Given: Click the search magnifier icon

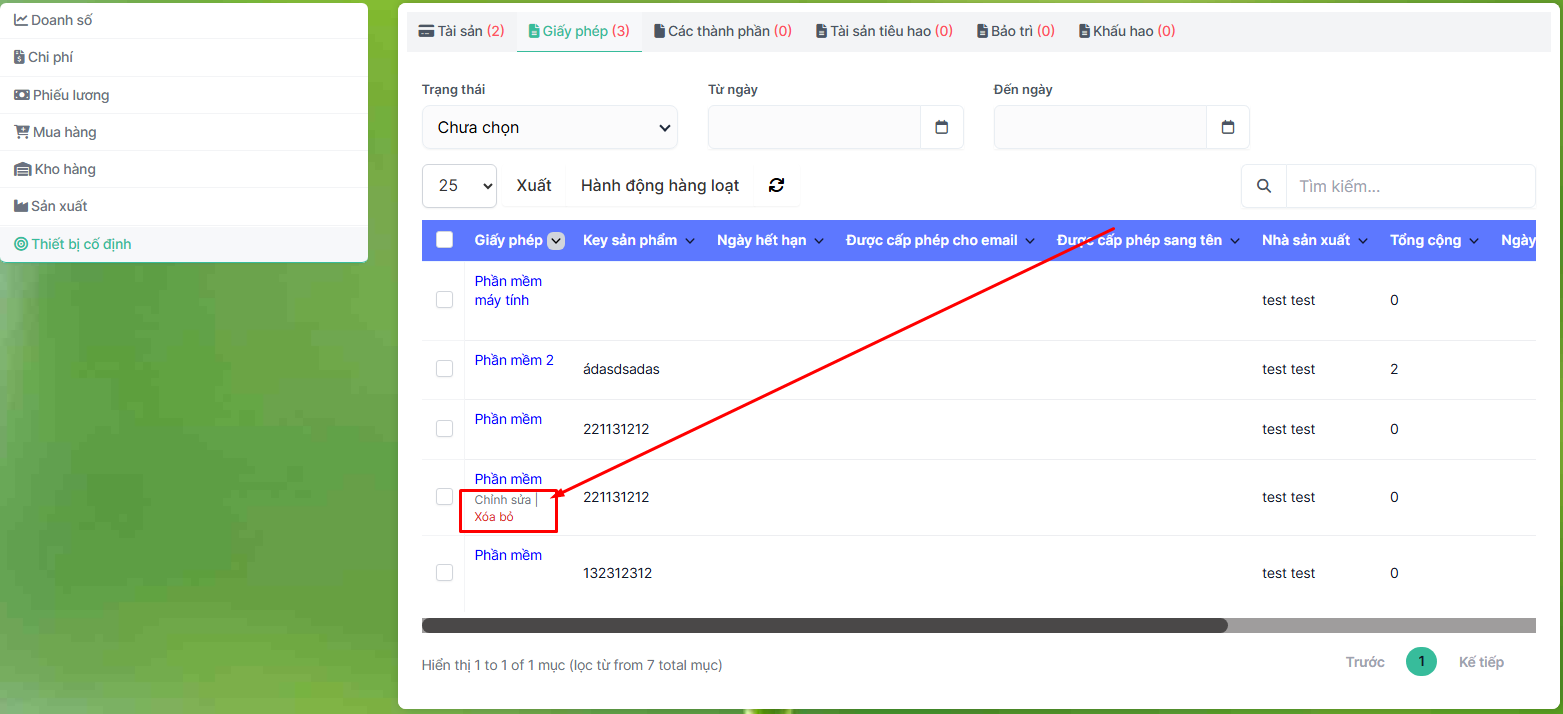Looking at the screenshot, I should coord(1264,186).
